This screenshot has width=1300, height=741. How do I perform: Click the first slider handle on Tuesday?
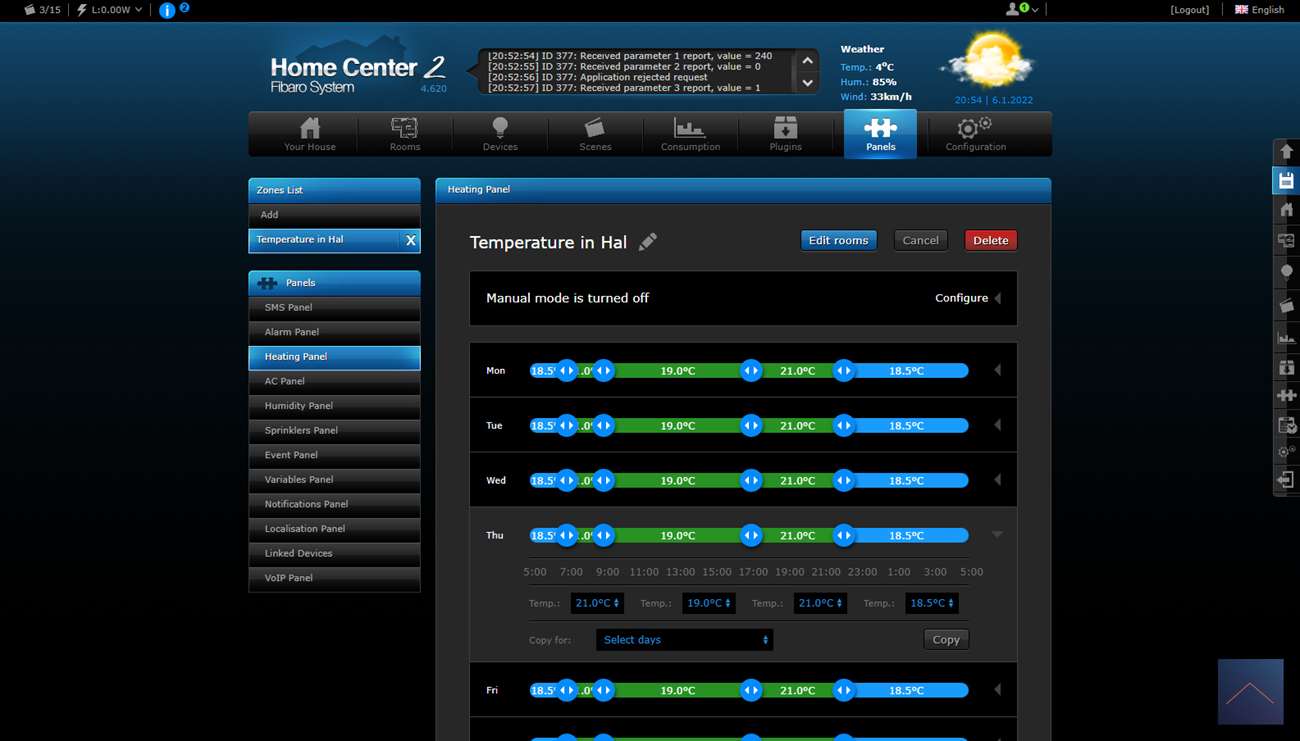[567, 426]
